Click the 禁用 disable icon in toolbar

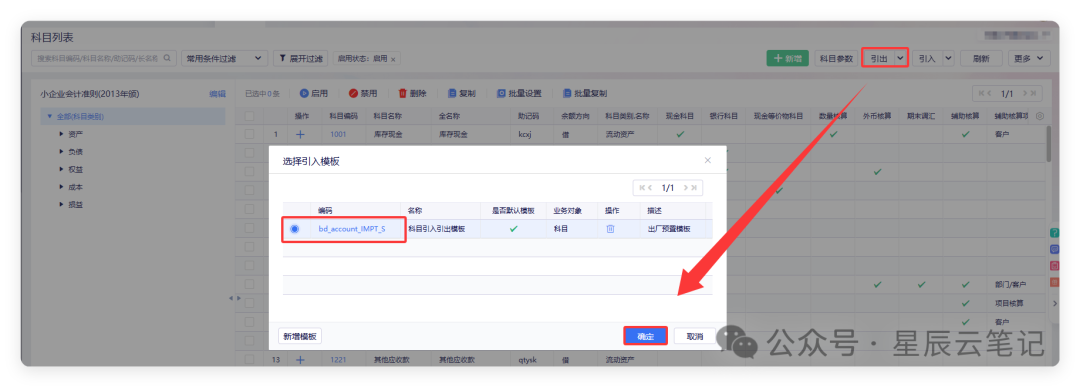pos(353,93)
